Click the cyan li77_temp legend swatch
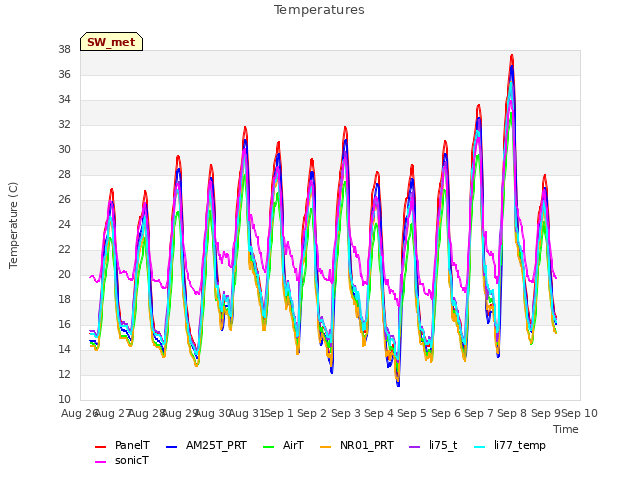640x480 pixels. point(480,447)
